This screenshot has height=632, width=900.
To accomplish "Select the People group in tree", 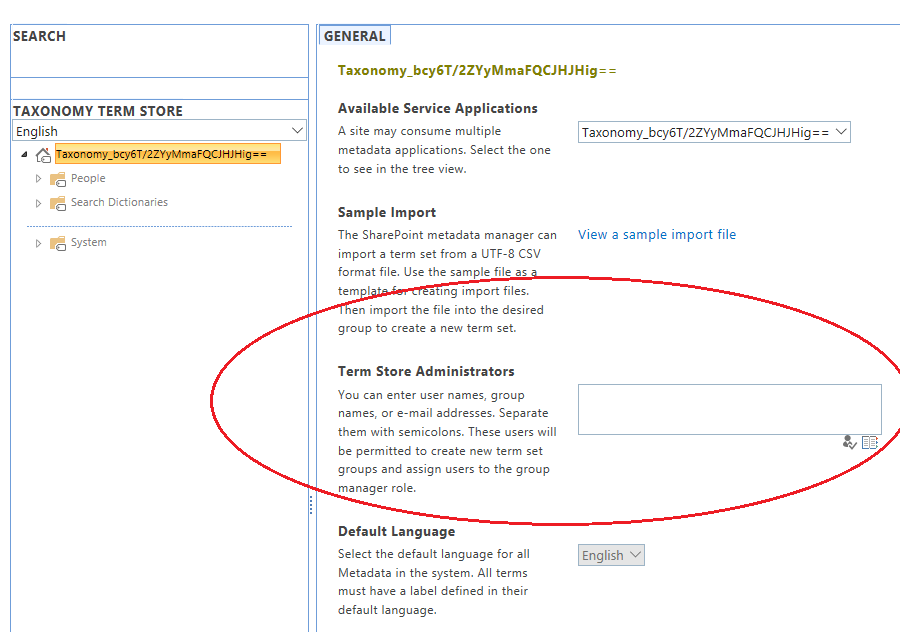I will pos(88,179).
